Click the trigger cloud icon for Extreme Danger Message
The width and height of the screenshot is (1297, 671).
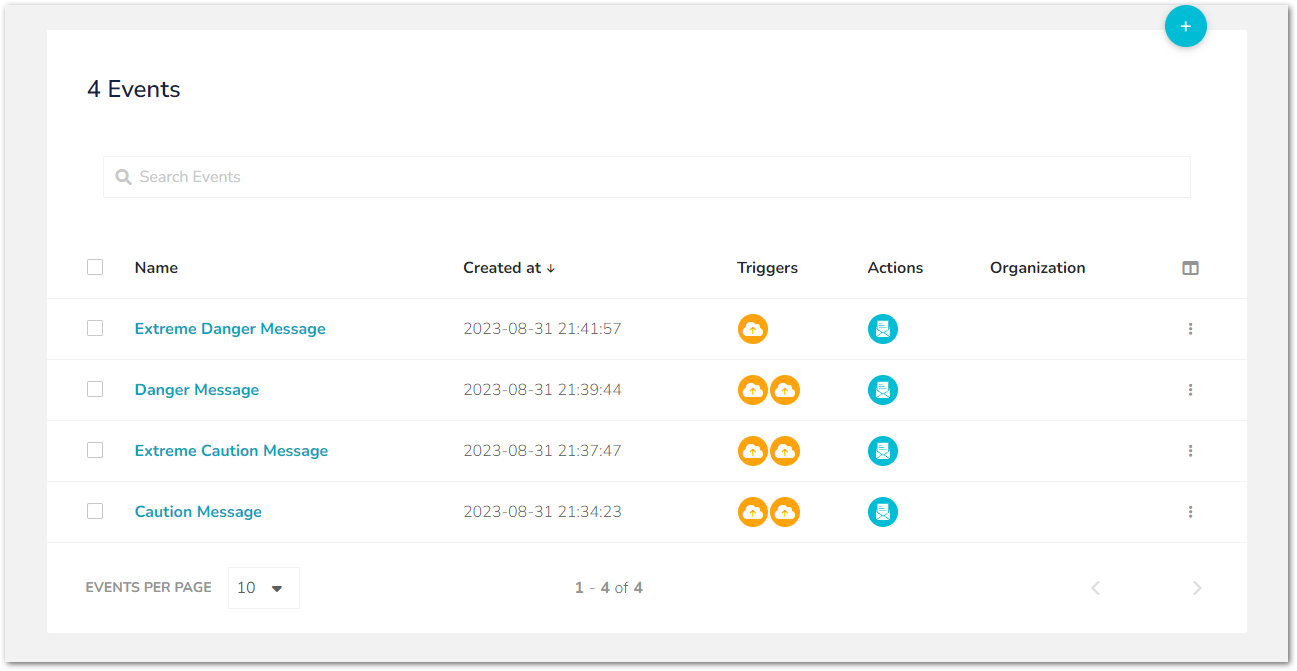753,328
